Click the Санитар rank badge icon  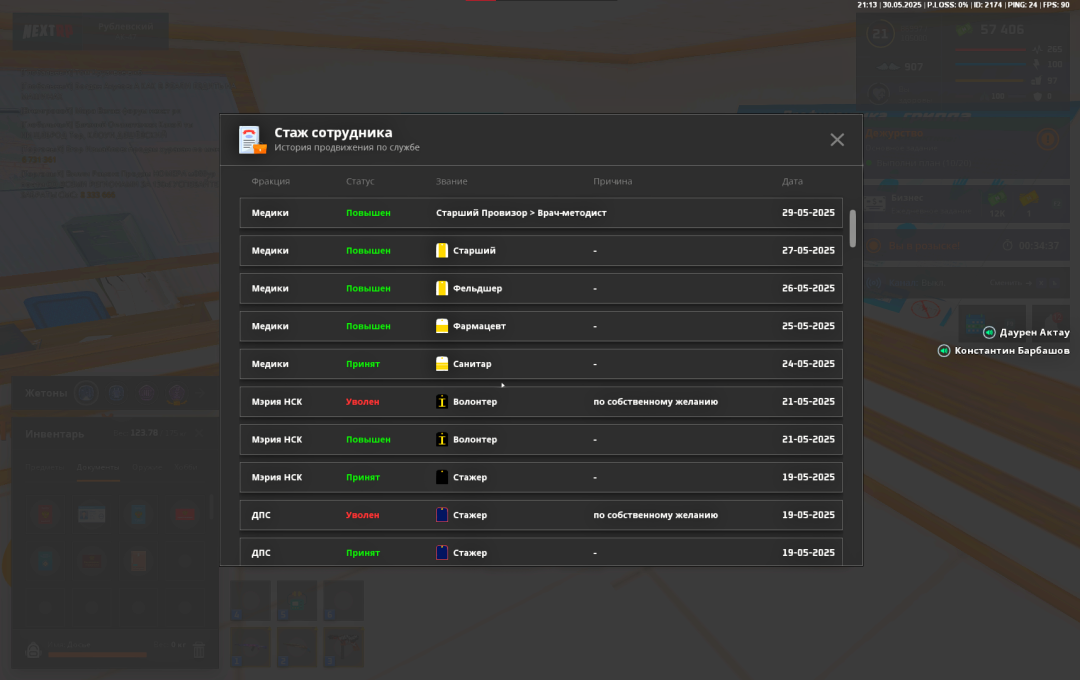tap(442, 364)
